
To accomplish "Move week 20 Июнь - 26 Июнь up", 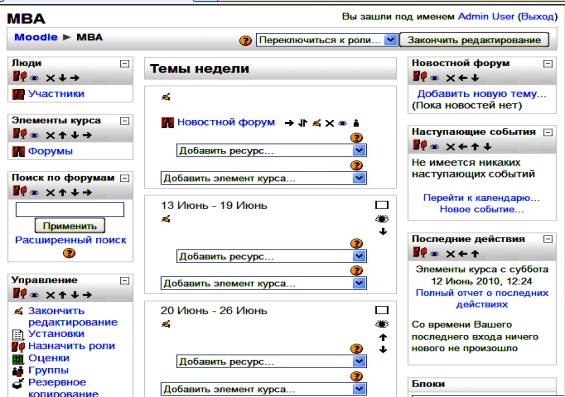I will pyautogui.click(x=383, y=337).
